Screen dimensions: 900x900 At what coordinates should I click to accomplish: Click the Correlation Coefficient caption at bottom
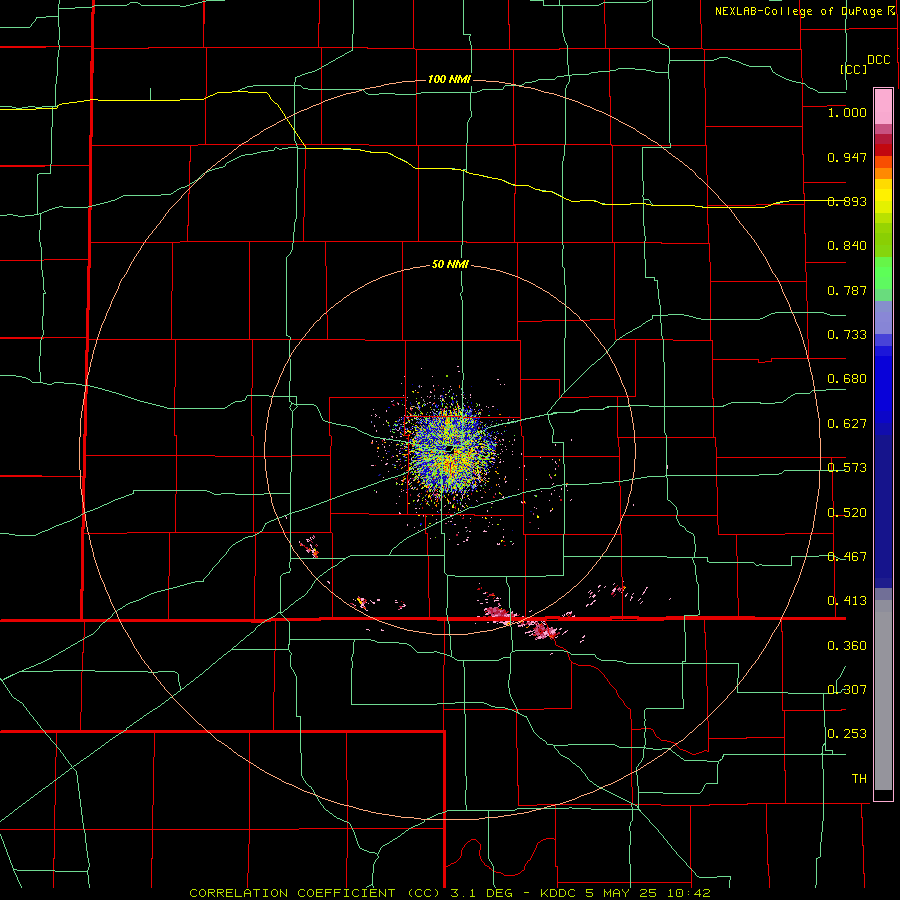click(450, 893)
